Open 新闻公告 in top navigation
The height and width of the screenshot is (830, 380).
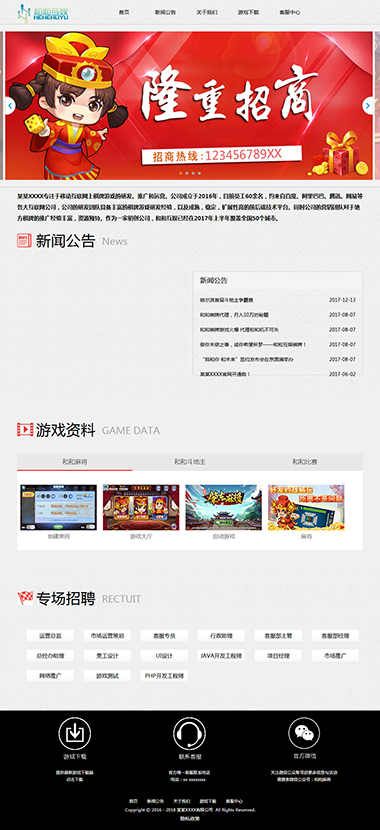[x=165, y=12]
